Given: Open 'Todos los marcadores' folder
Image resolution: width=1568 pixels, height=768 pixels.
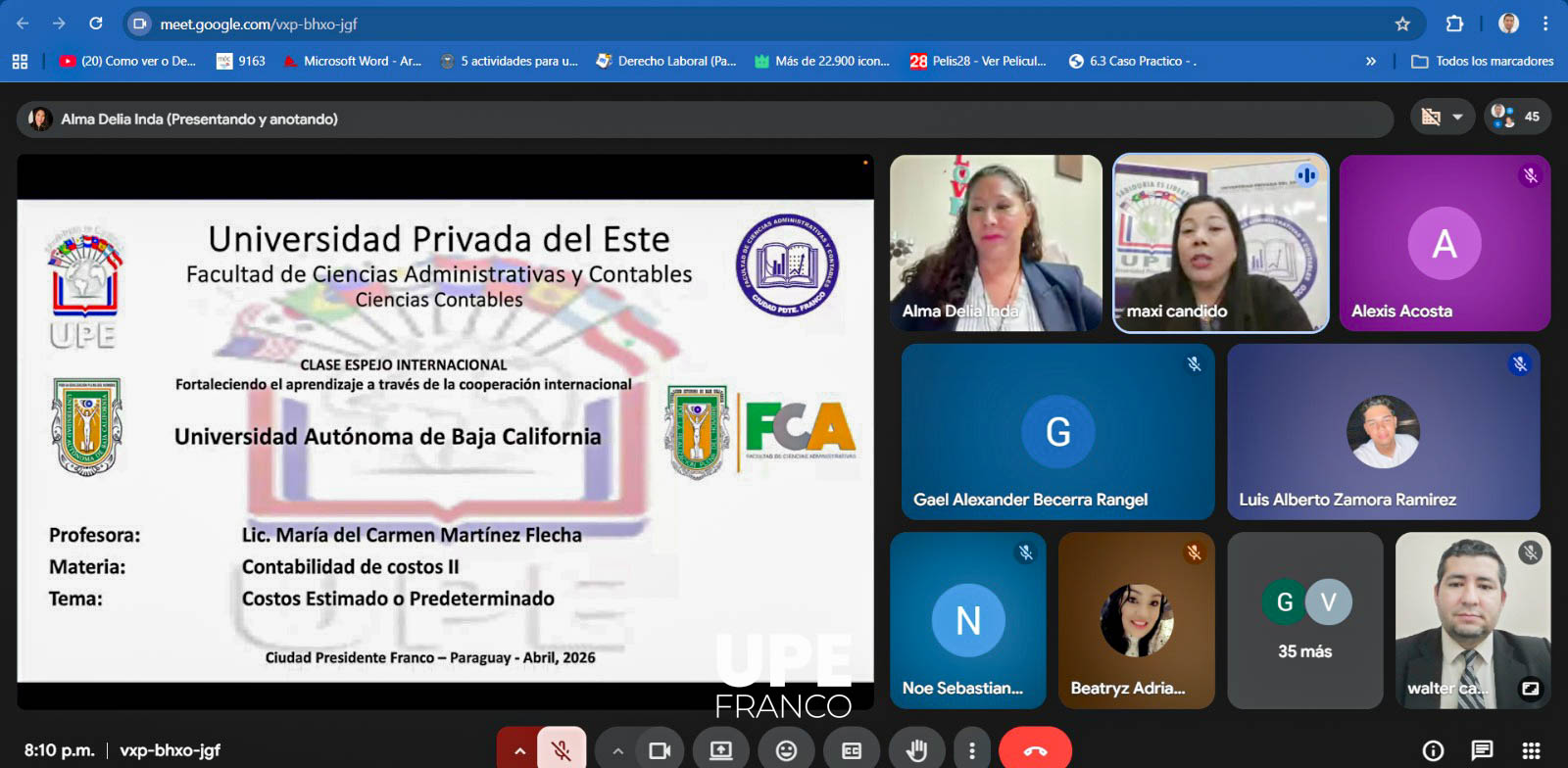Looking at the screenshot, I should pyautogui.click(x=1483, y=61).
